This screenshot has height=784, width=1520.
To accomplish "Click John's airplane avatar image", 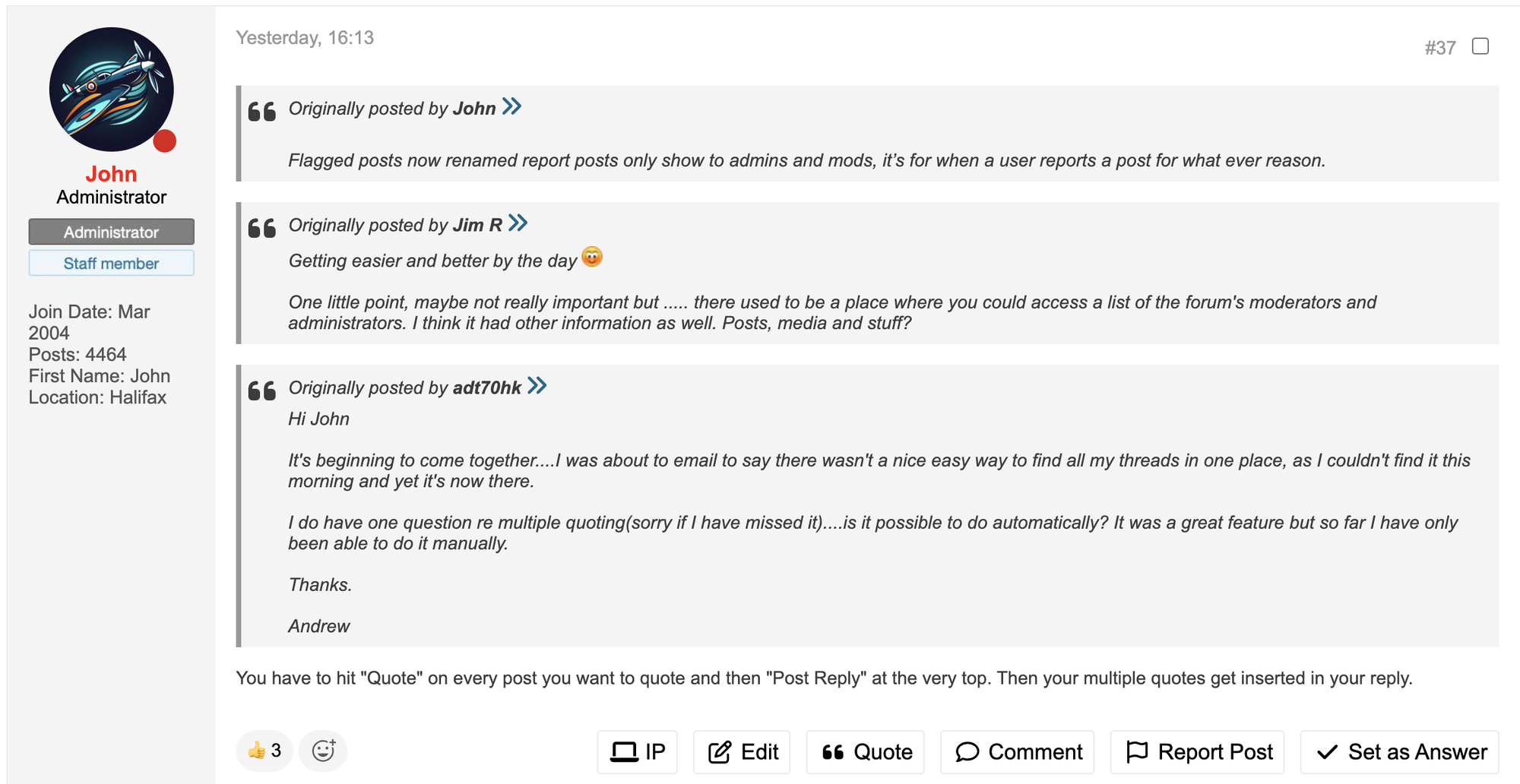I will tap(111, 89).
